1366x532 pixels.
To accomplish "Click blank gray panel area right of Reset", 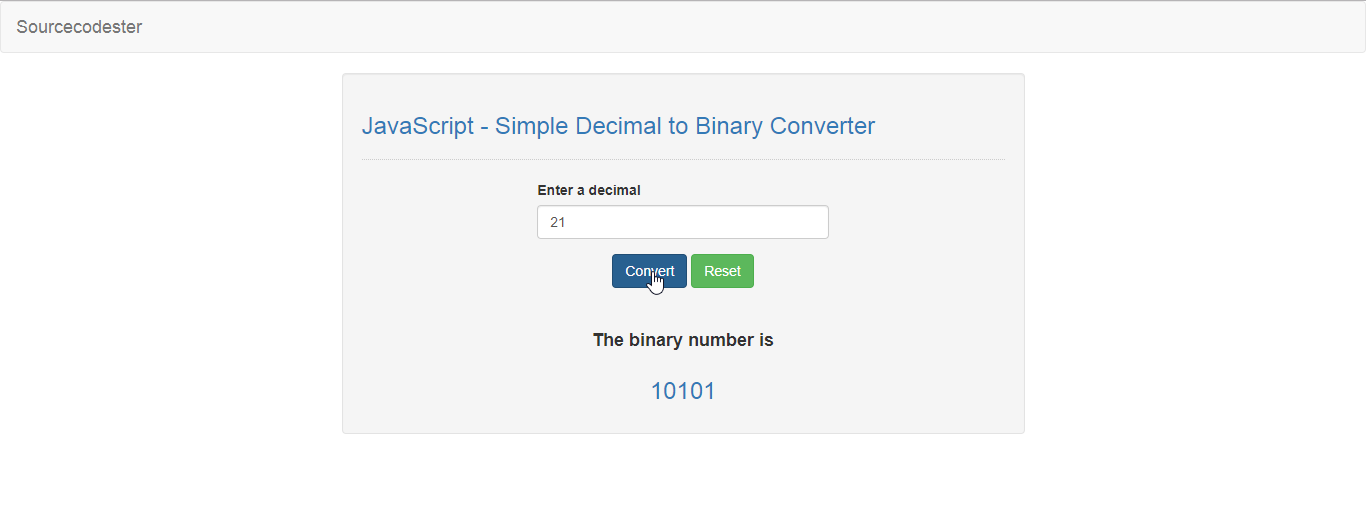I will (x=880, y=271).
